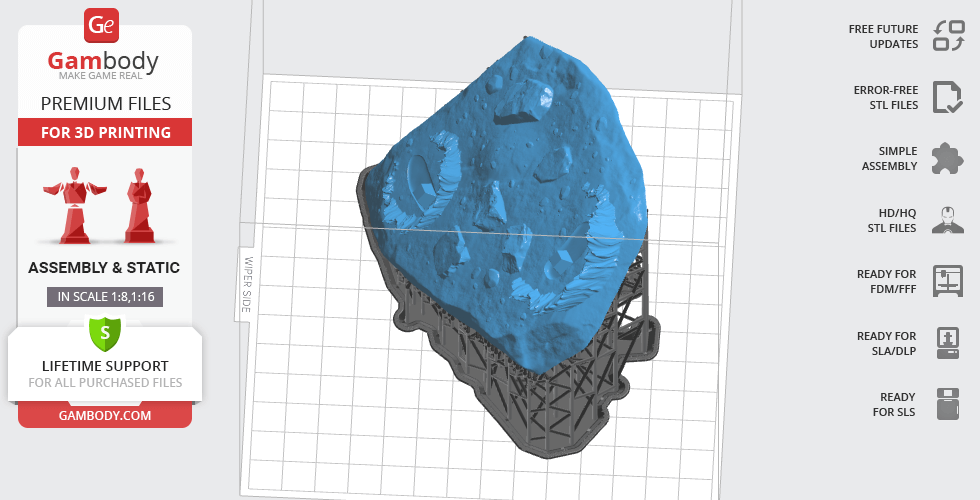Click the HD/HQ STL files icon
Screen dimensions: 980x500
pyautogui.click(x=946, y=220)
